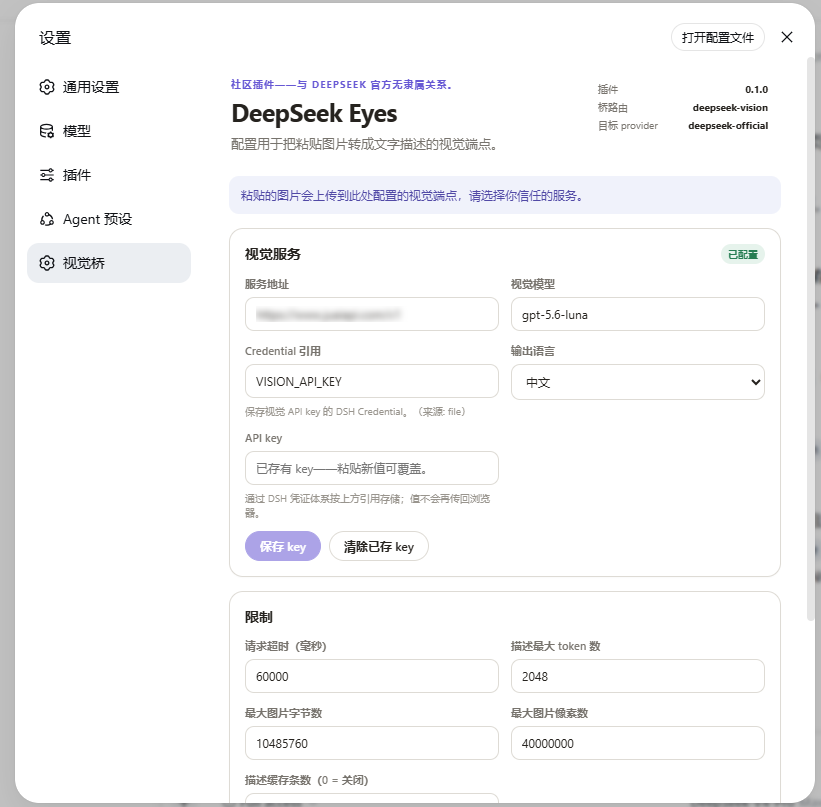Click the deepseek-vision route value
Screen dimensions: 821x807
pyautogui.click(x=730, y=108)
